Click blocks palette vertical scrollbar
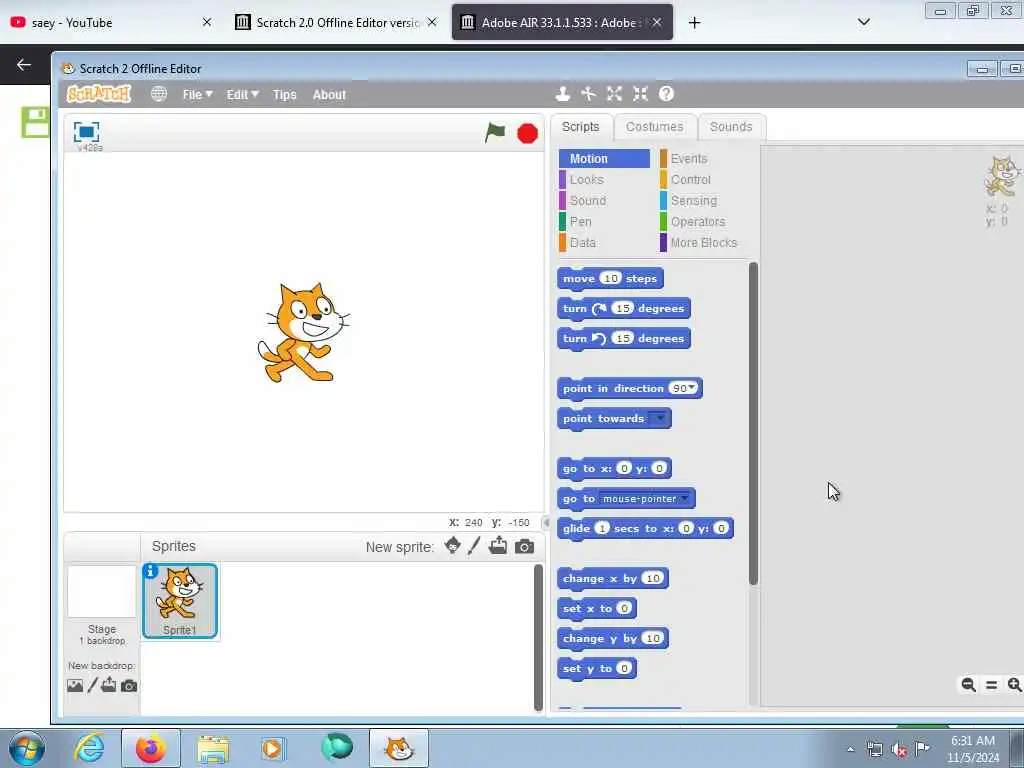Viewport: 1024px width, 768px height. [753, 423]
